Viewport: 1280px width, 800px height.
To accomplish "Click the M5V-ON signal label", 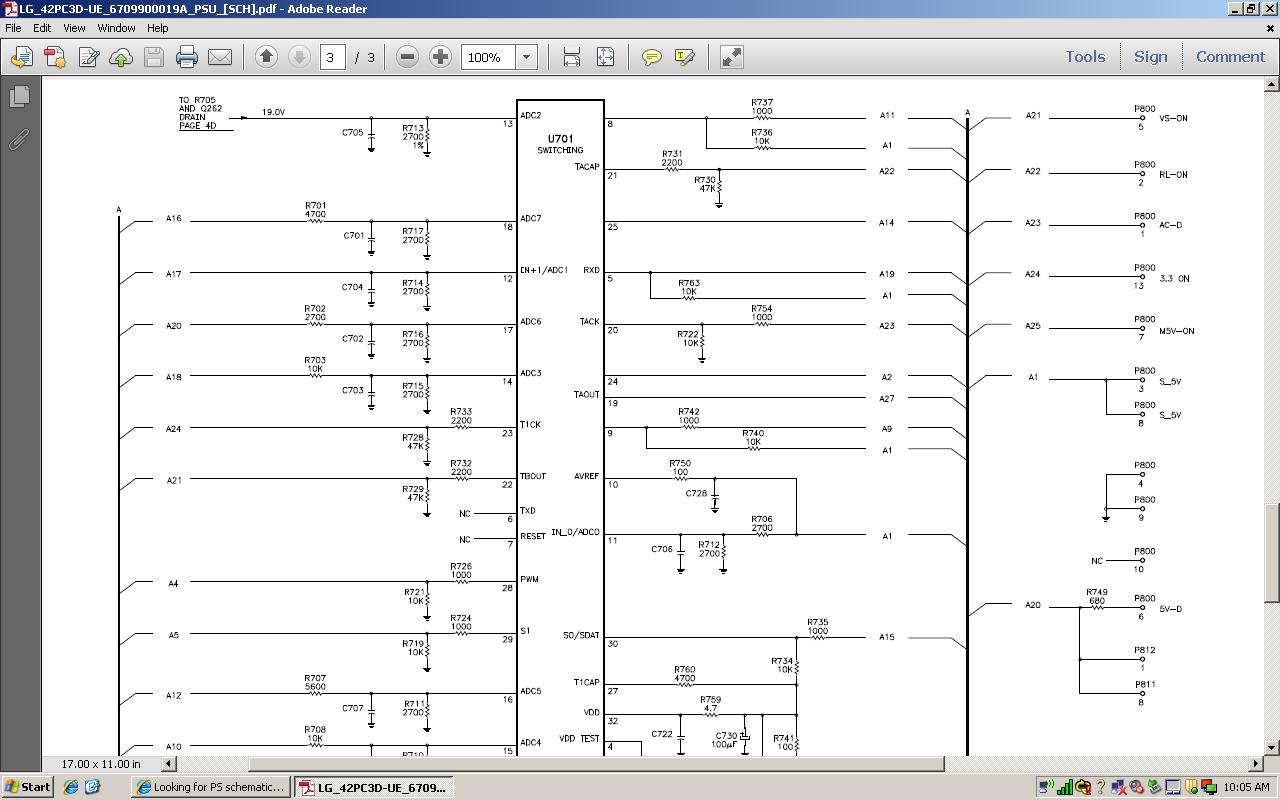I will click(1177, 331).
